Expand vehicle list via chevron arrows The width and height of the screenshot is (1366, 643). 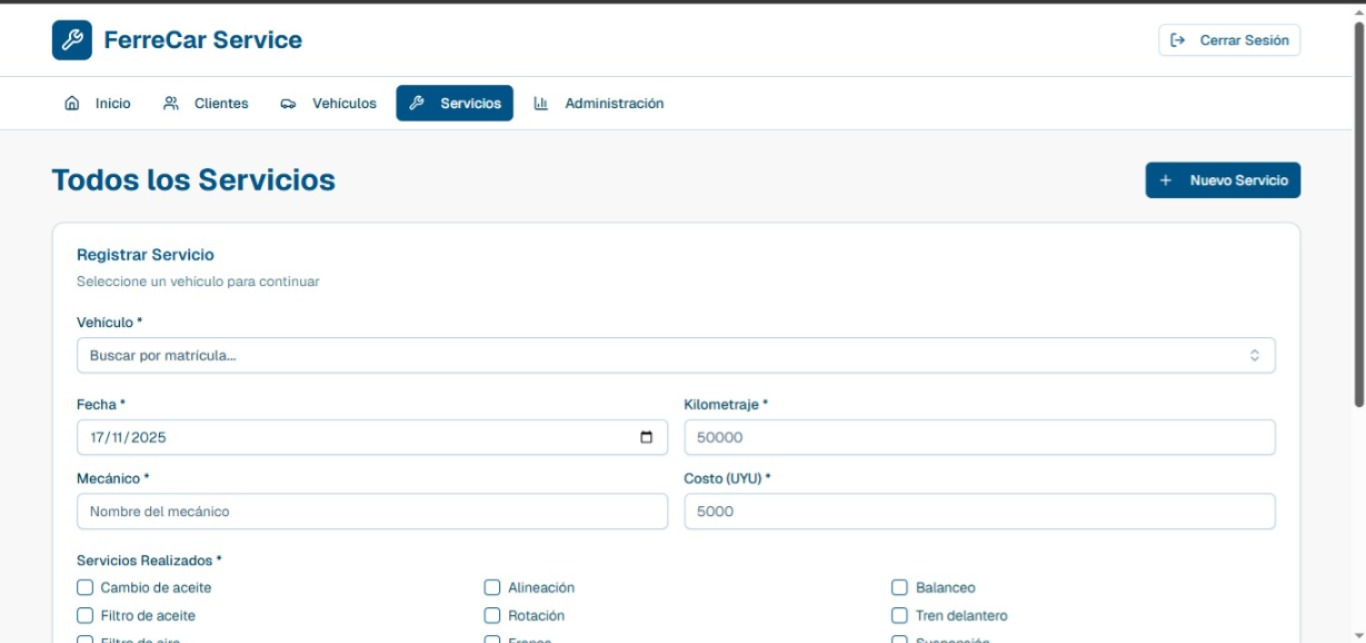(x=1254, y=355)
